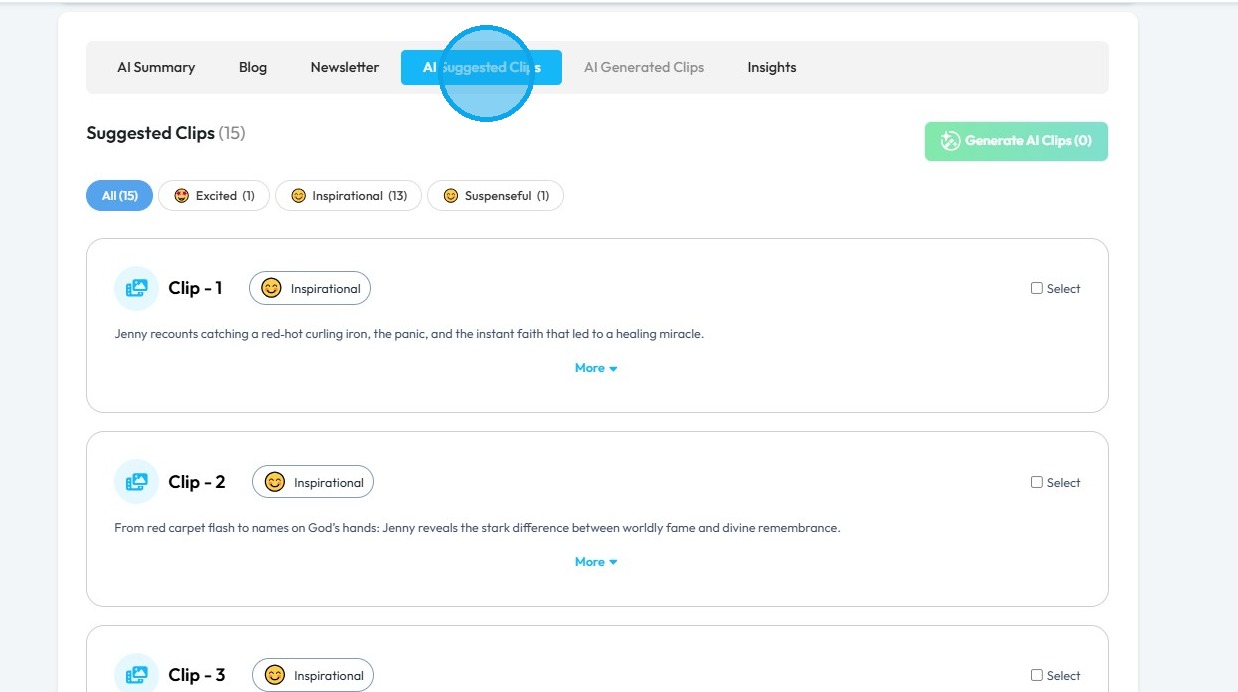The height and width of the screenshot is (692, 1238).
Task: Filter clips by Suspenseful (1)
Action: pyautogui.click(x=495, y=196)
